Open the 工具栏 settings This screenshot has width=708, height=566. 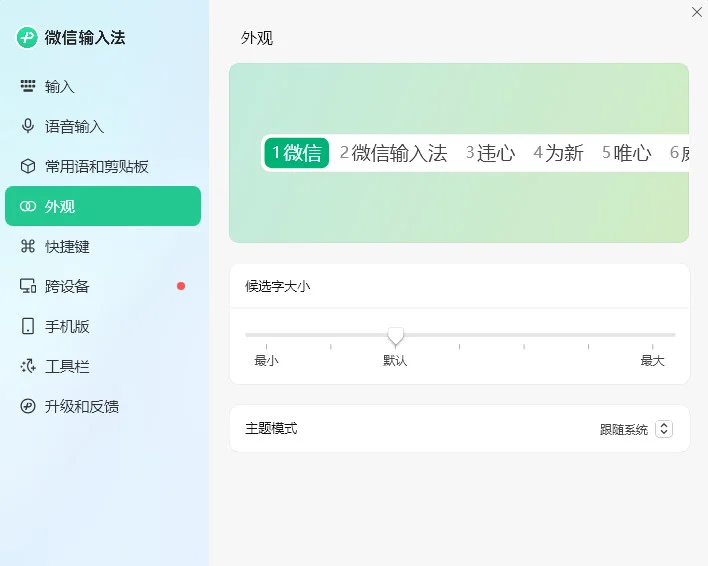coord(103,366)
